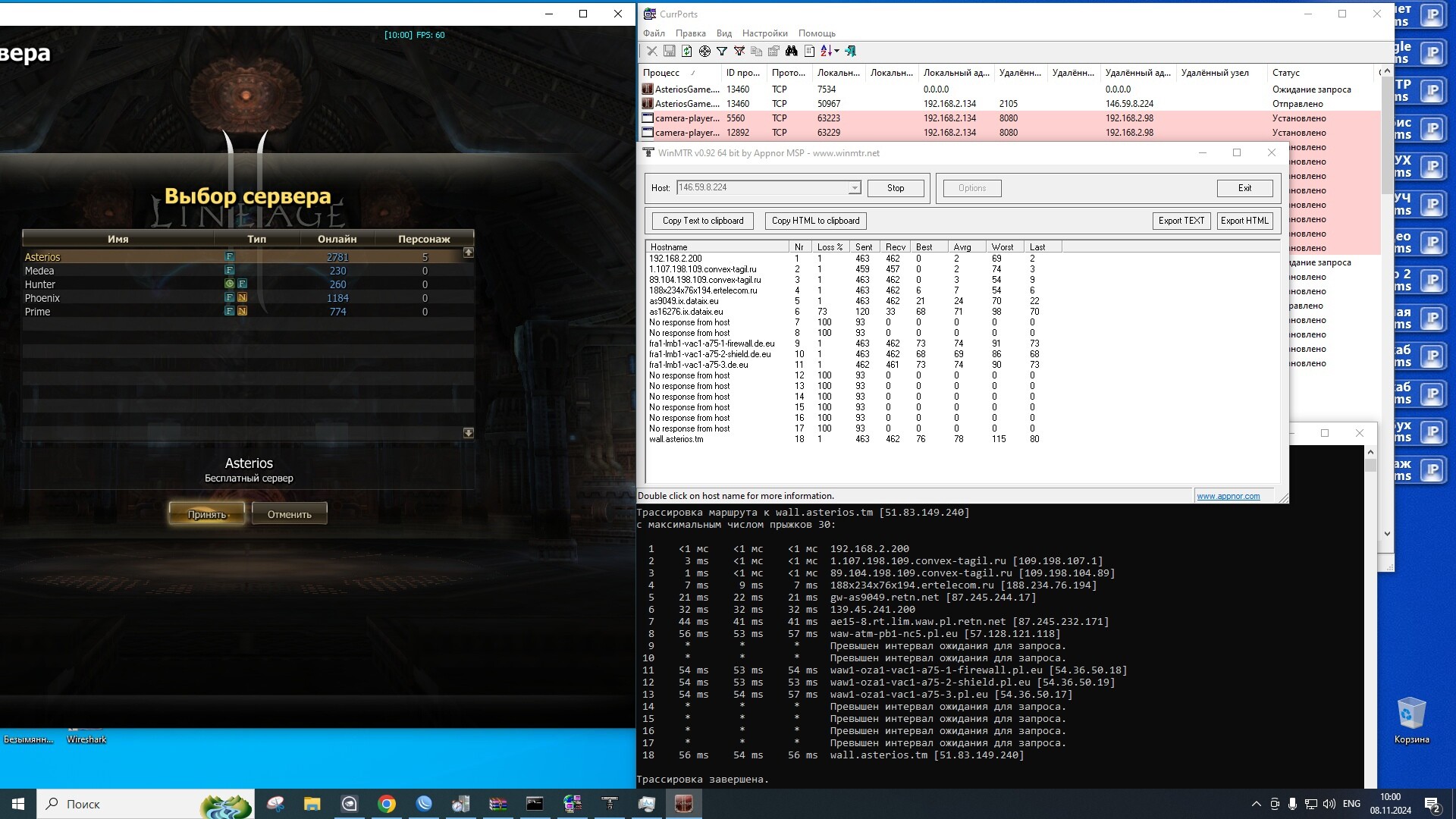Click the A-Z sort icon in CurrPorts

pos(826,51)
